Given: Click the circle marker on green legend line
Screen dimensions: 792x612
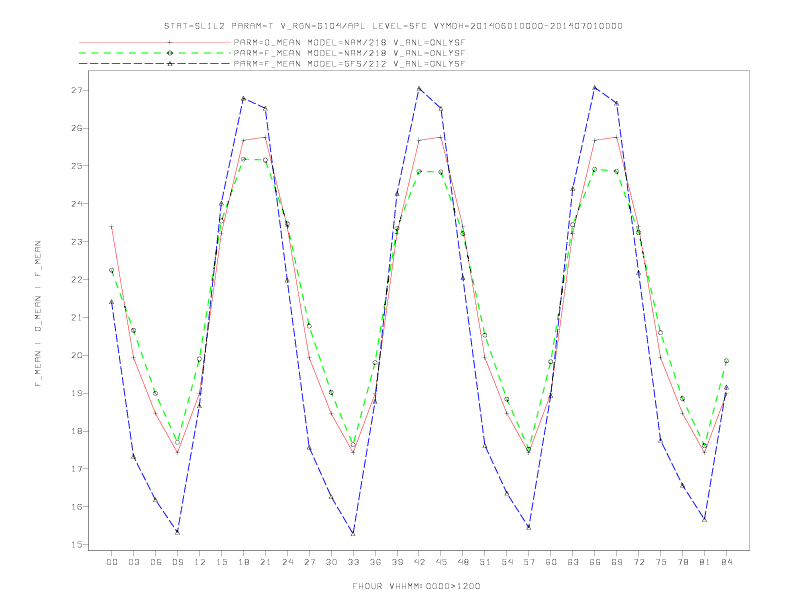Looking at the screenshot, I should pos(170,53).
